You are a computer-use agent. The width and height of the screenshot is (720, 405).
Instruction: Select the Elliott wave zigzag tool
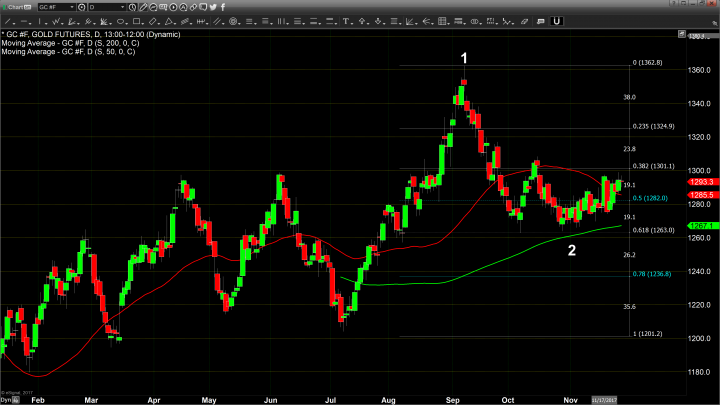coord(56,22)
